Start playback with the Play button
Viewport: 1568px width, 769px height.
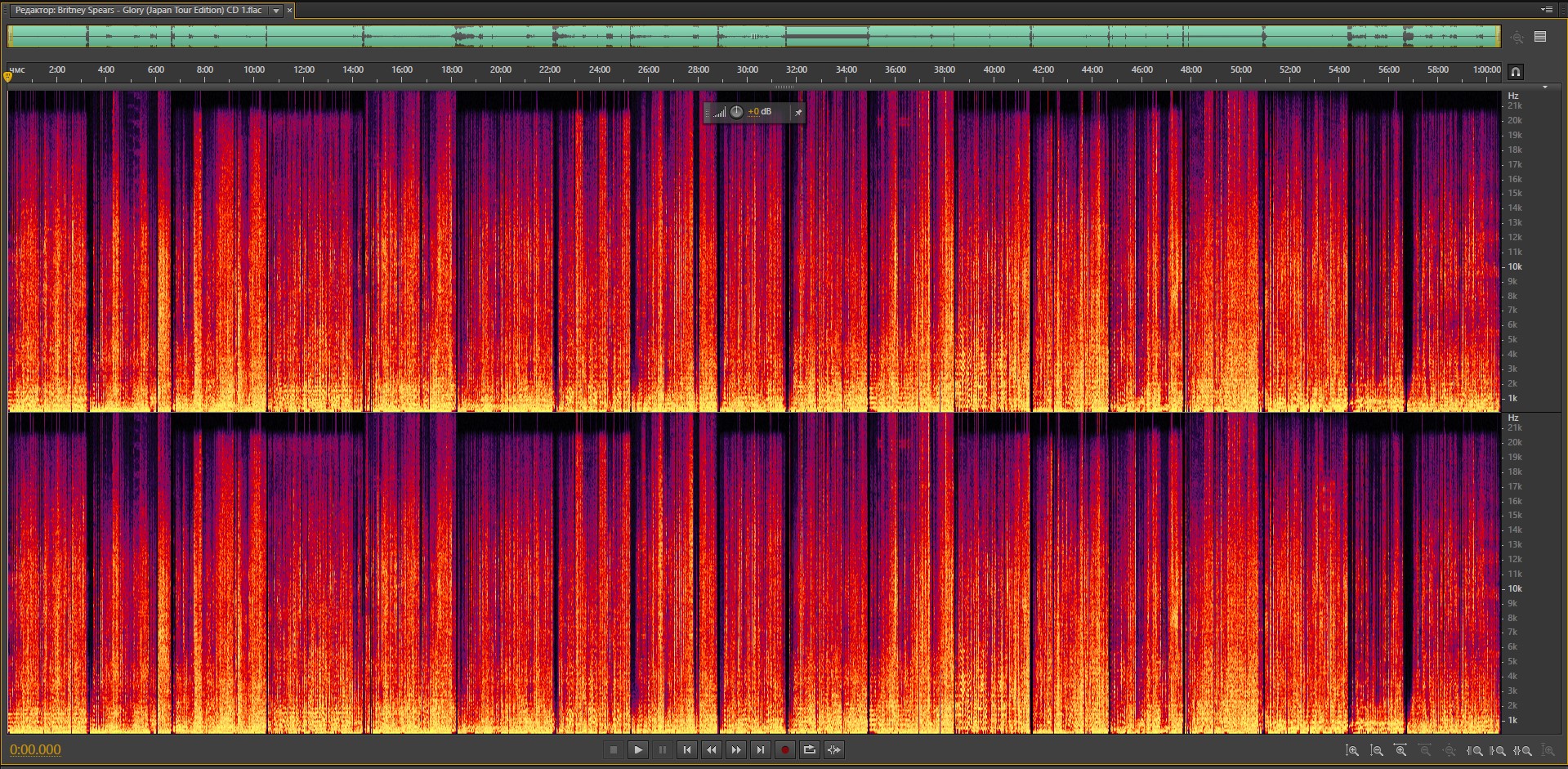[x=637, y=749]
